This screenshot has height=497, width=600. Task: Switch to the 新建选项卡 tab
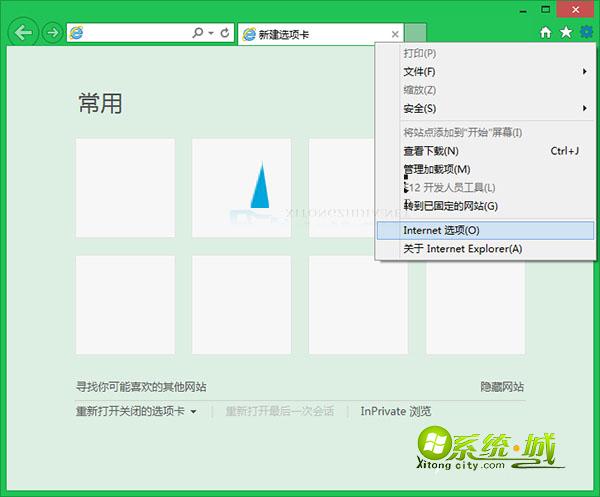click(321, 34)
